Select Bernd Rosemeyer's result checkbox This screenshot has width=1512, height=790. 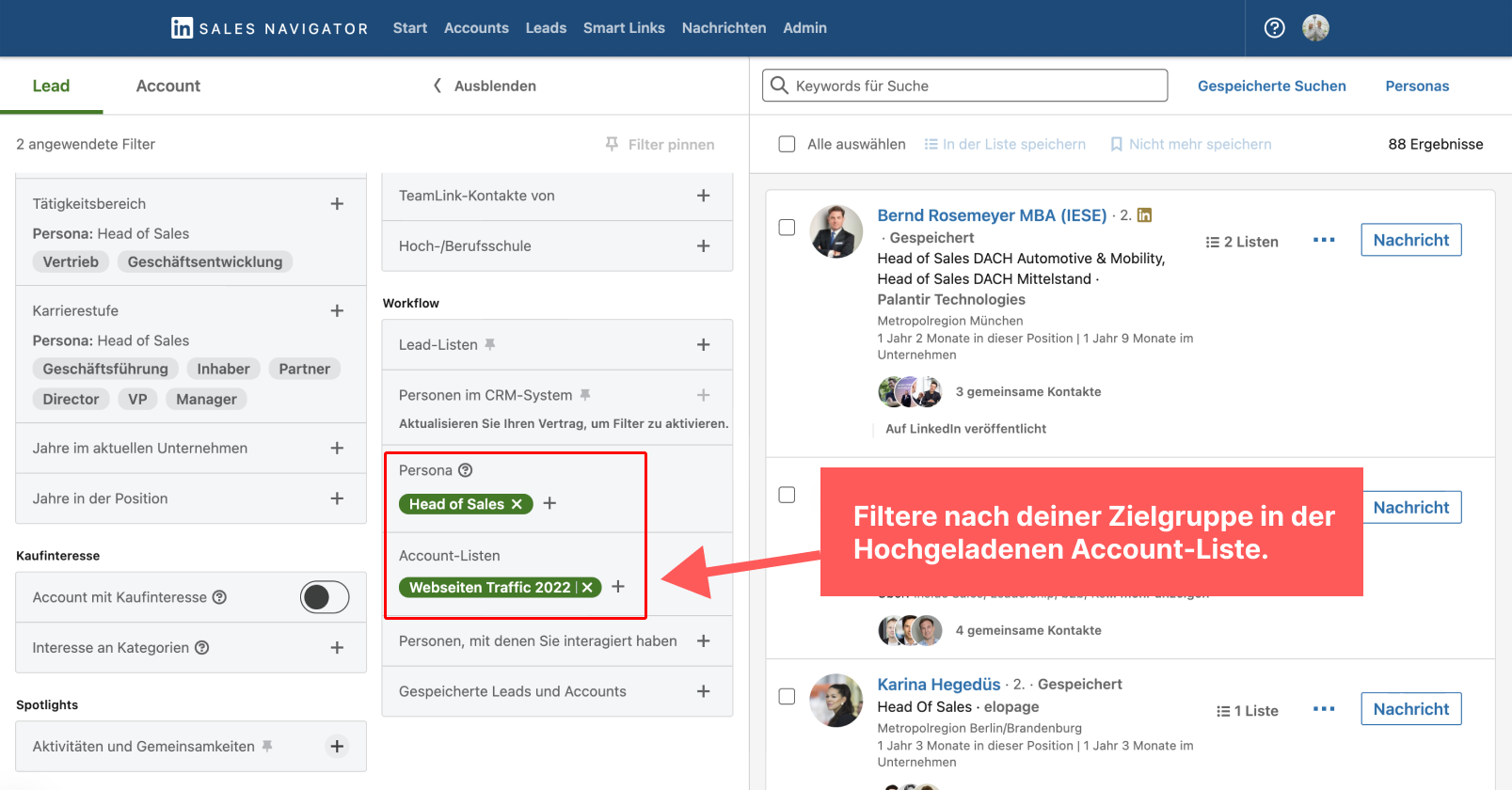pyautogui.click(x=788, y=228)
